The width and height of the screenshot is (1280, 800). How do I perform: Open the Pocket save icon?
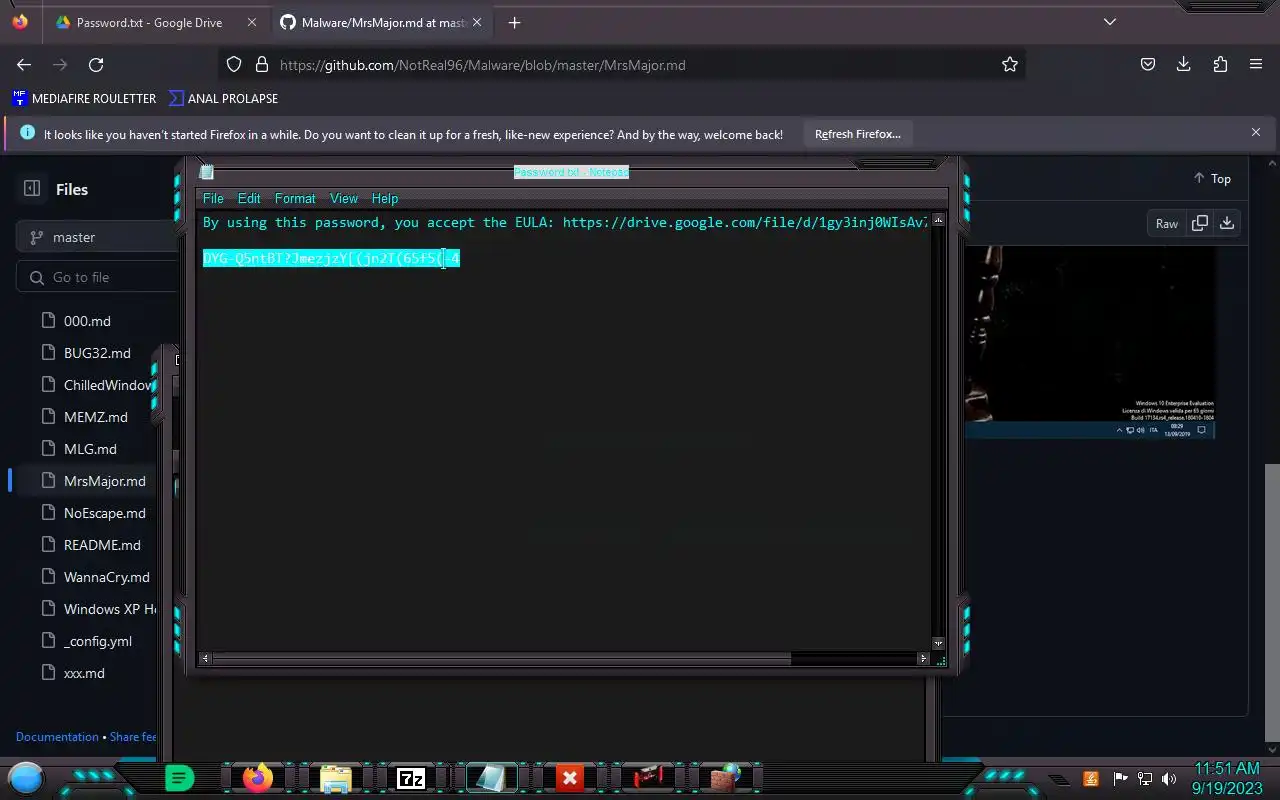(1148, 64)
